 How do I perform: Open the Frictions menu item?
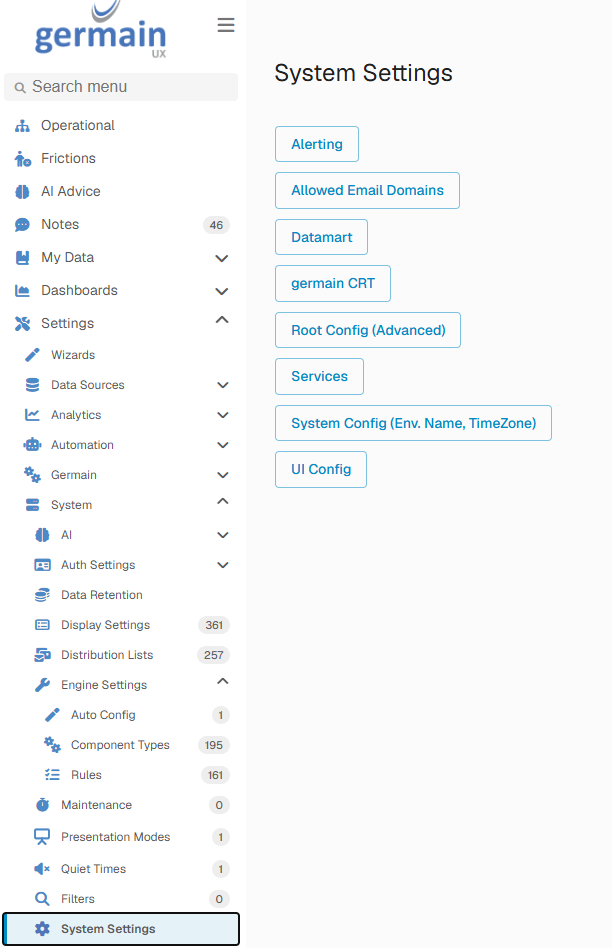click(121, 158)
